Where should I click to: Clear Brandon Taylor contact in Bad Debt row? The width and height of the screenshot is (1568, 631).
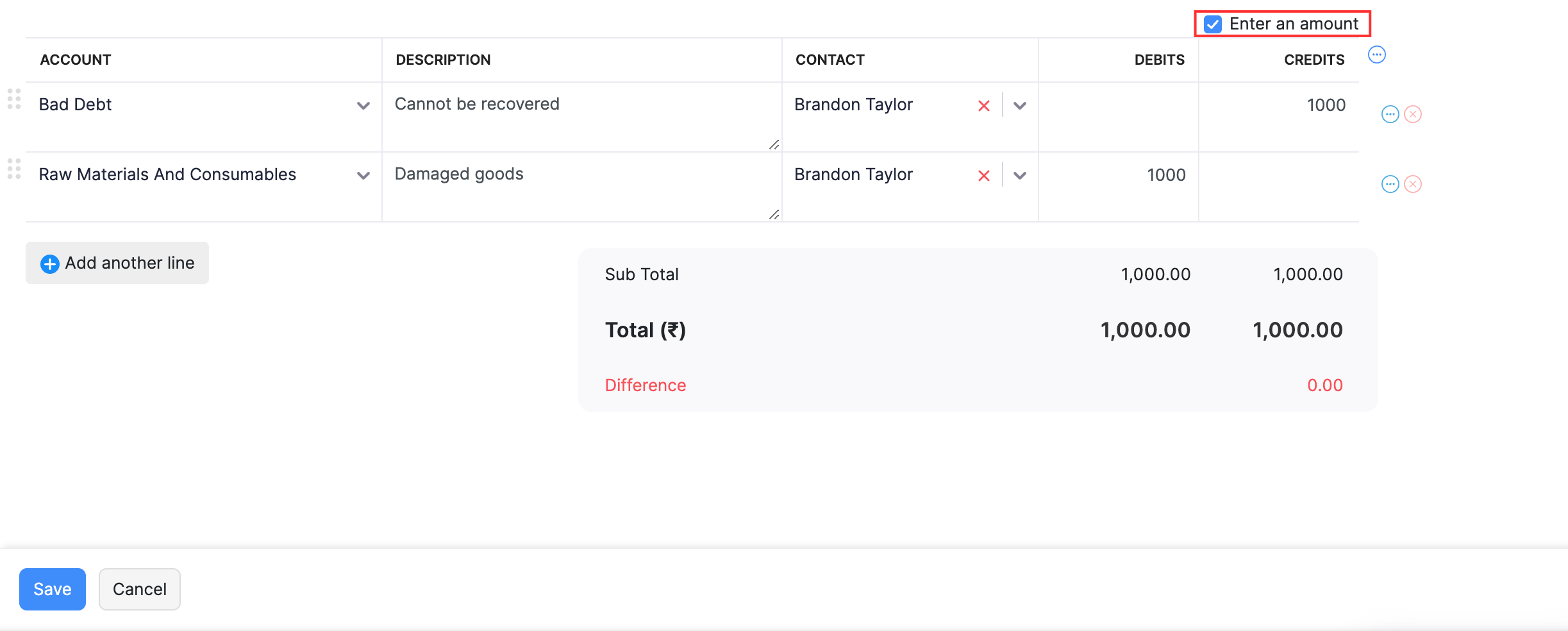coord(983,106)
